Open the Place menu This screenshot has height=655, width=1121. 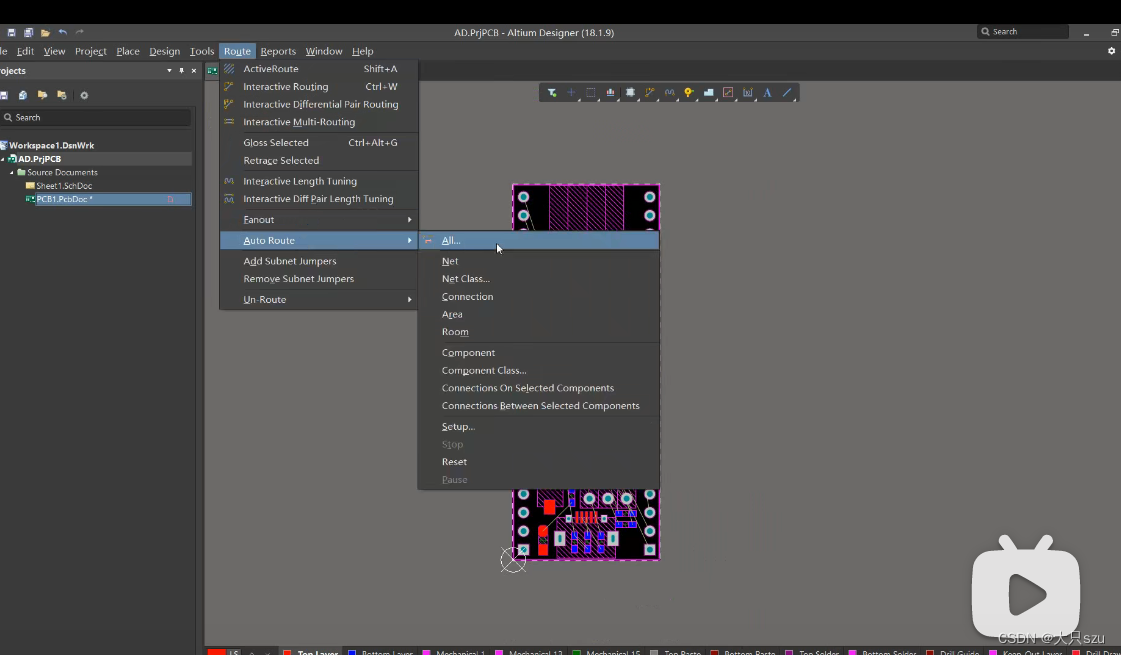point(128,51)
